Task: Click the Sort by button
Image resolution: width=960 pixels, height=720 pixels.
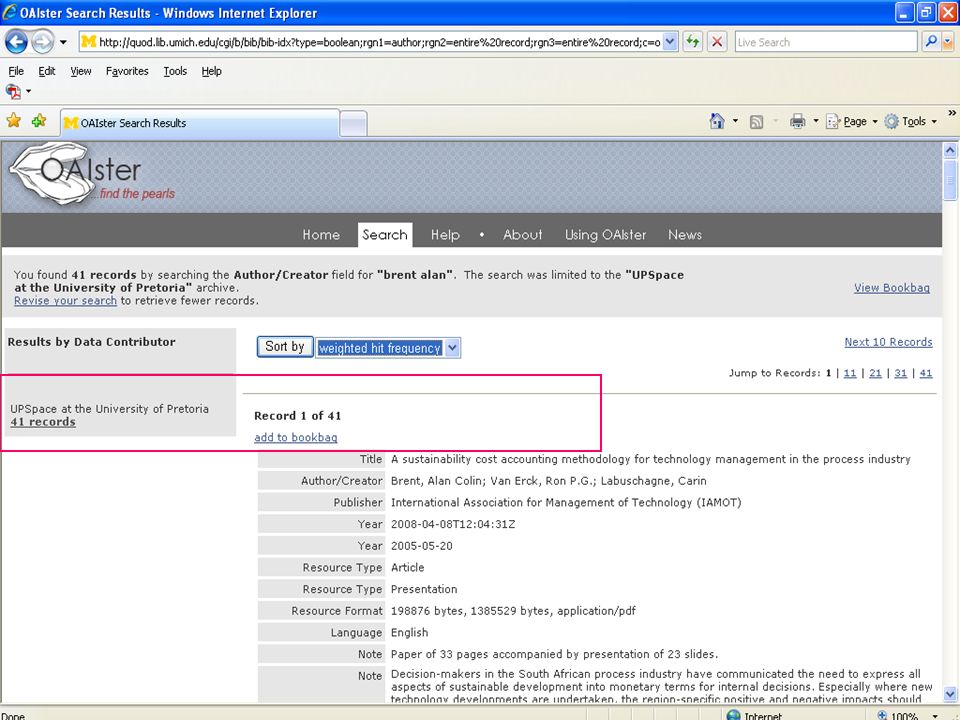Action: point(285,347)
